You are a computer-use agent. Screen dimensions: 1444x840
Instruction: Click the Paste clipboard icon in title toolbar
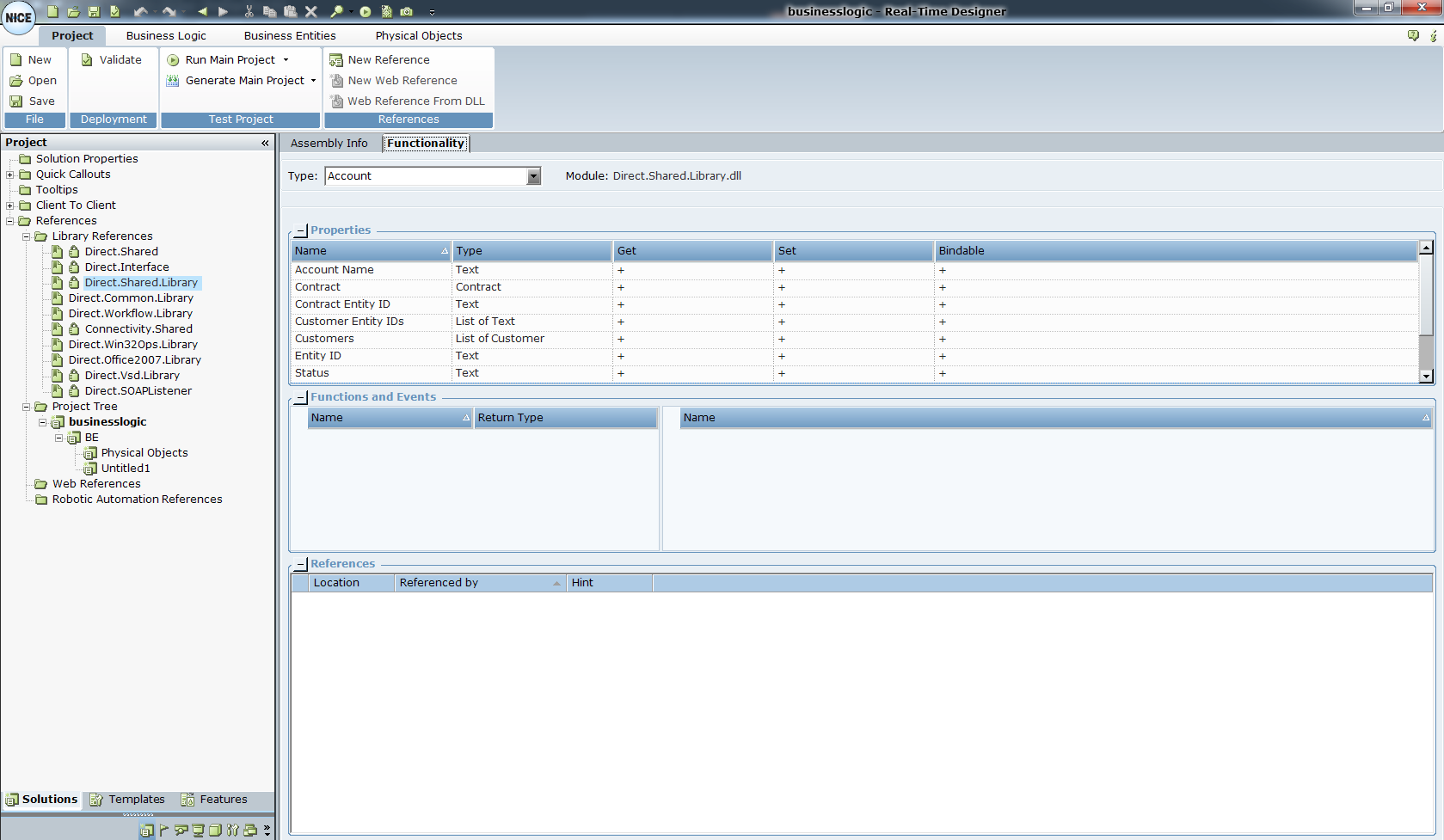[291, 11]
